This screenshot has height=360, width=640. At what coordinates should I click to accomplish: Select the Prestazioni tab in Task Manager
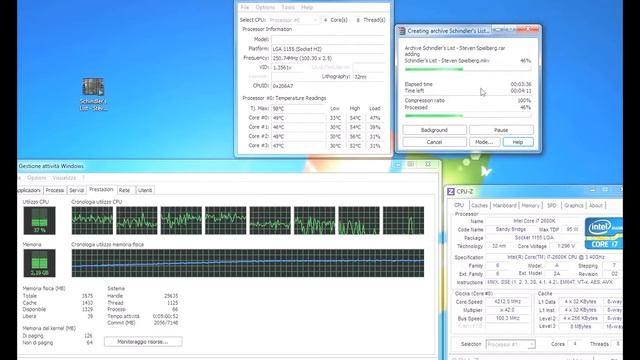pos(101,189)
